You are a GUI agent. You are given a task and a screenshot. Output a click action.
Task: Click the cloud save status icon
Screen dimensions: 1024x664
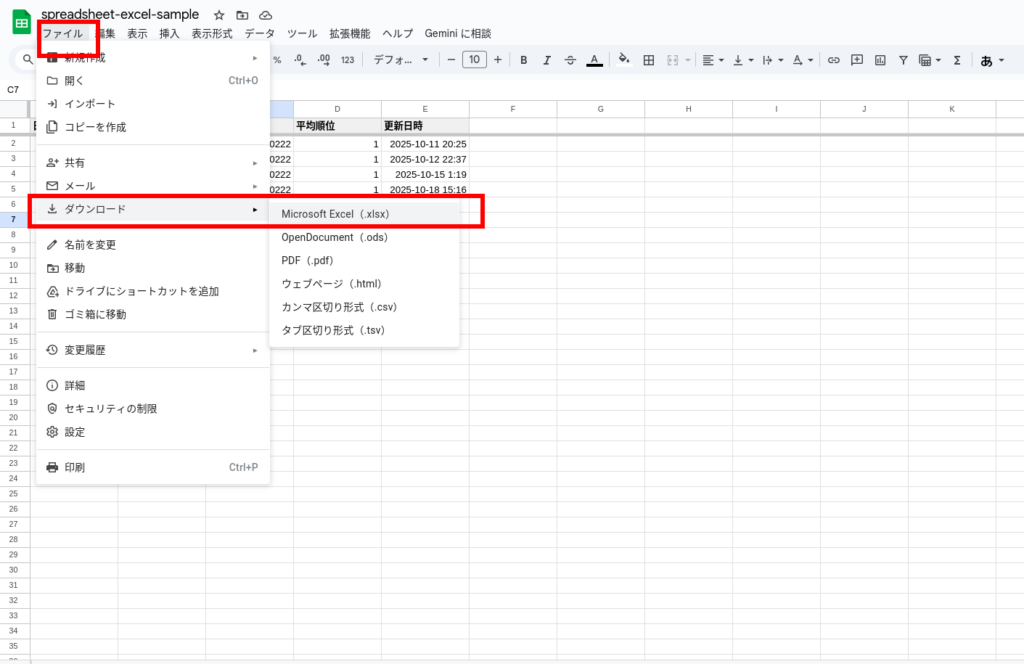pos(265,14)
